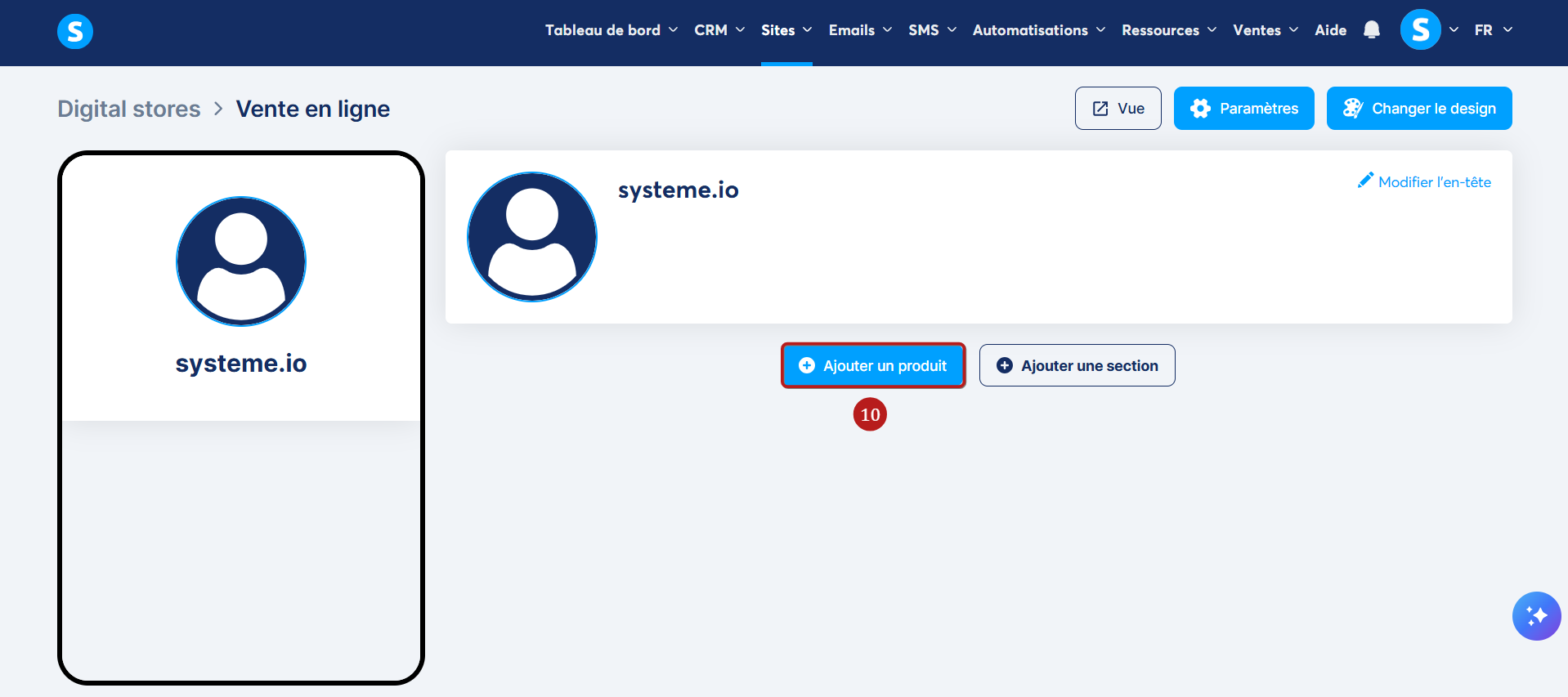This screenshot has width=1568, height=697.
Task: Click the Vente en ligne breadcrumb title
Action: tap(313, 109)
